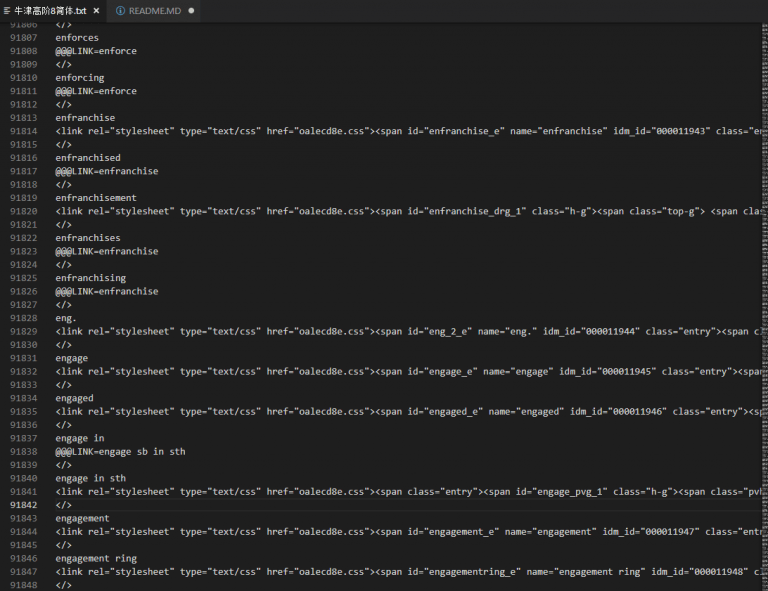The width and height of the screenshot is (768, 591).
Task: Click the 'eng.' headword line
Action: pyautogui.click(x=66, y=318)
